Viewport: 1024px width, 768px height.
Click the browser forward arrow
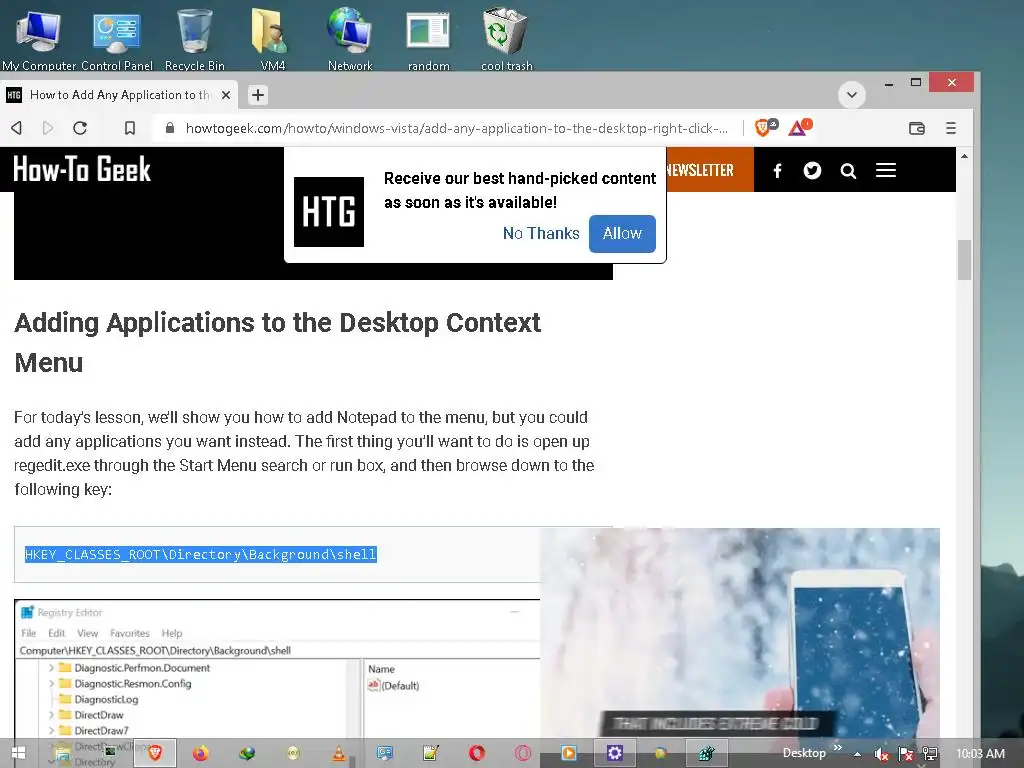coord(48,128)
